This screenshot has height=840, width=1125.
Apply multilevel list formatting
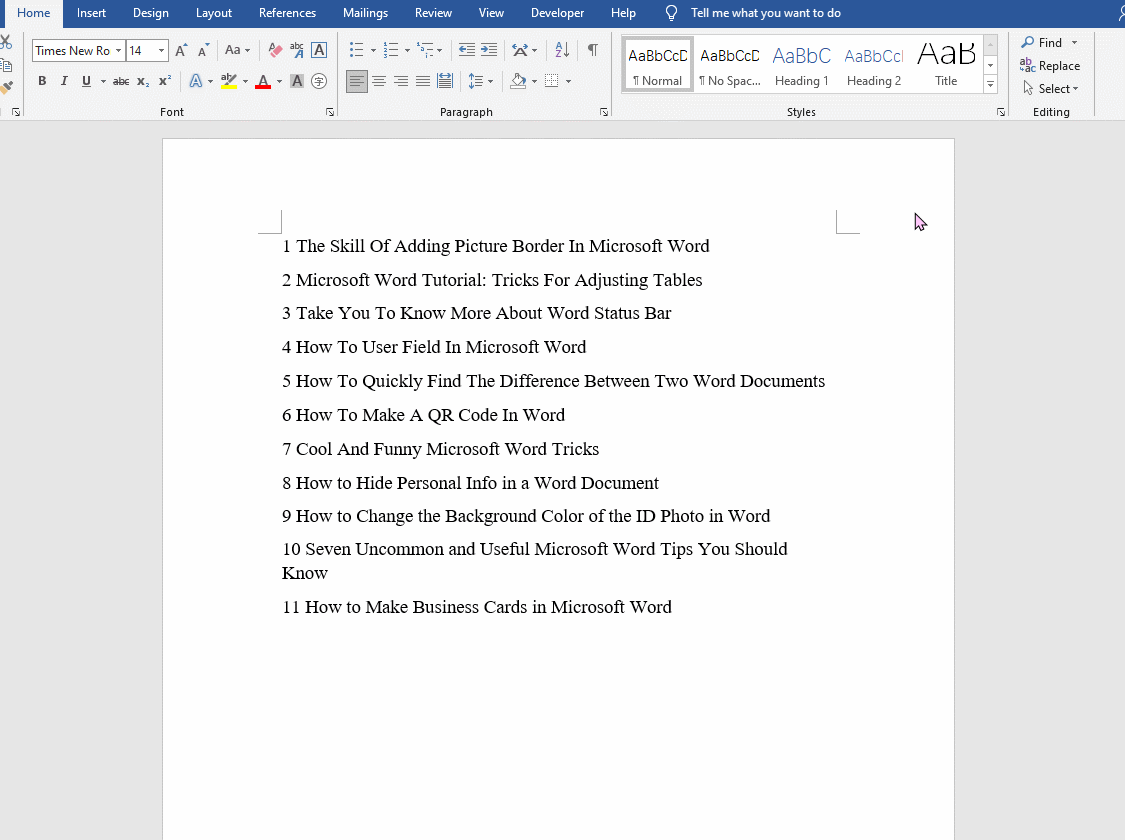(x=426, y=50)
